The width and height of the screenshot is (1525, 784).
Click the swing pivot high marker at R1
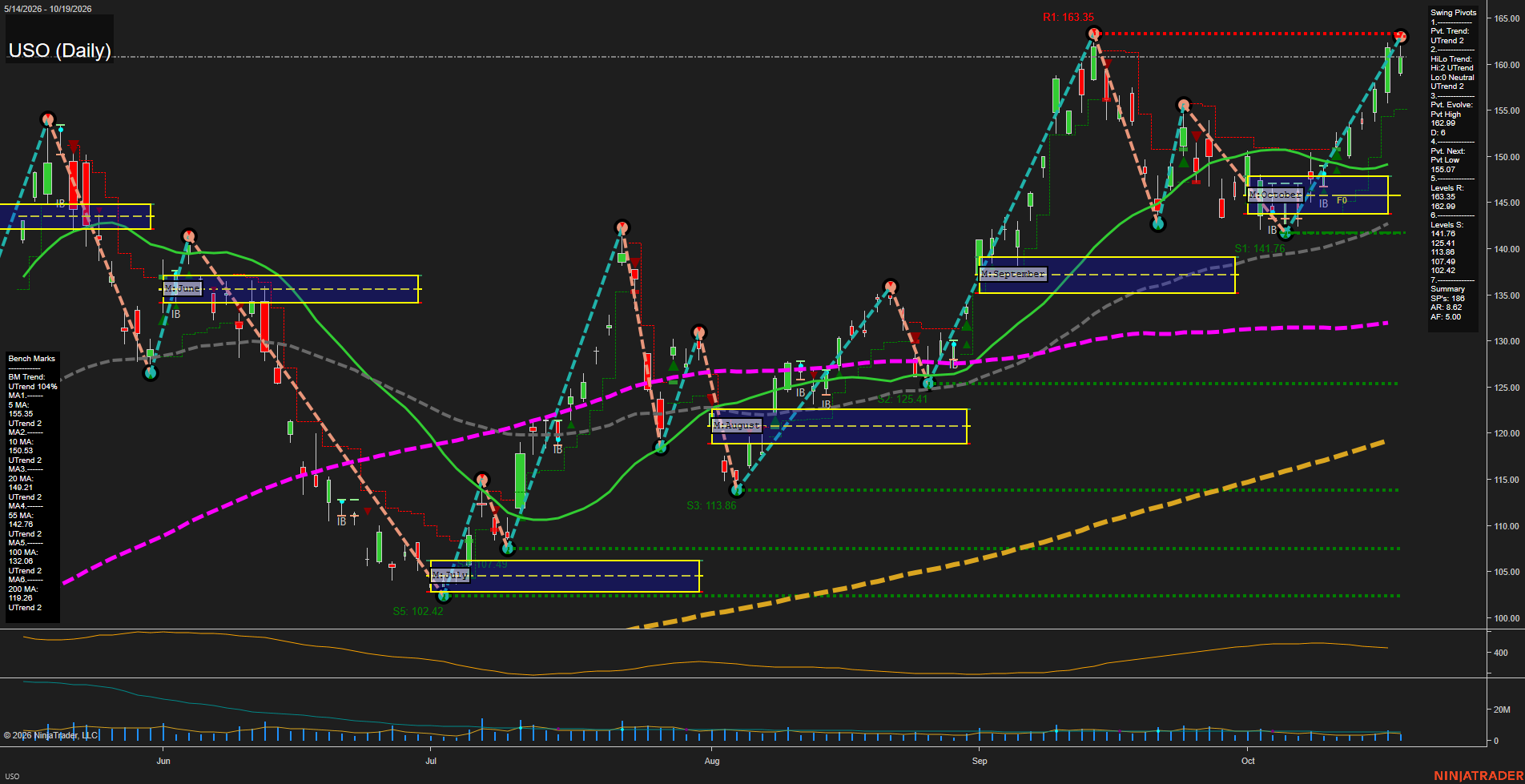click(x=1094, y=34)
